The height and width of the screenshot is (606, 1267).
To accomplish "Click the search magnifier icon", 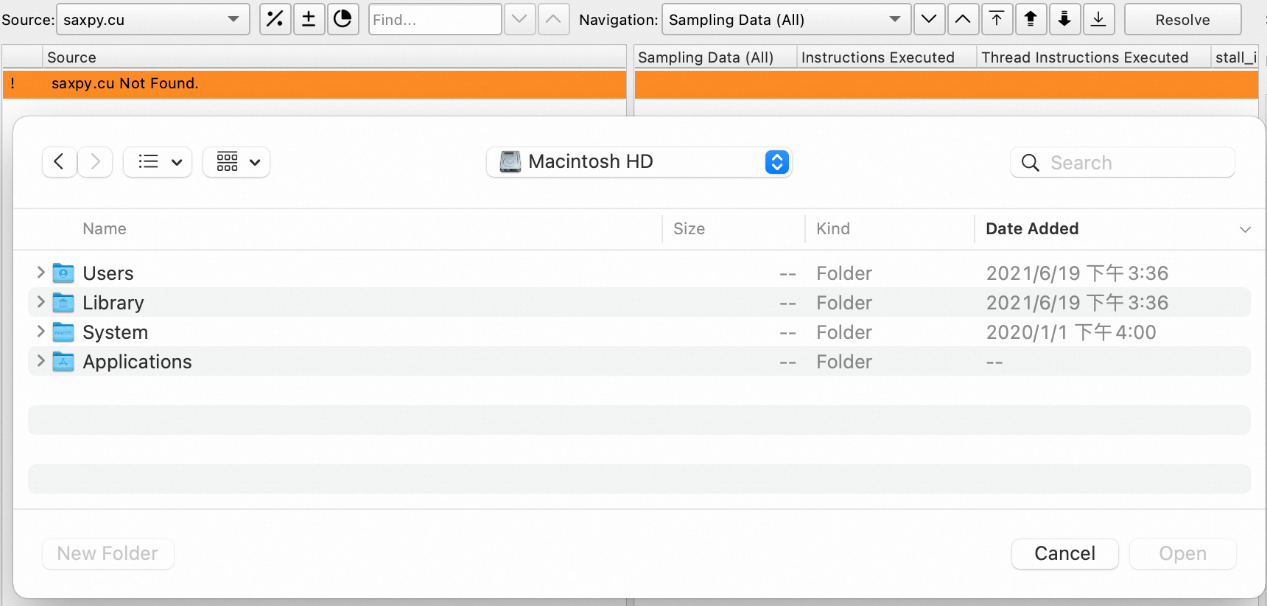I will click(1030, 163).
